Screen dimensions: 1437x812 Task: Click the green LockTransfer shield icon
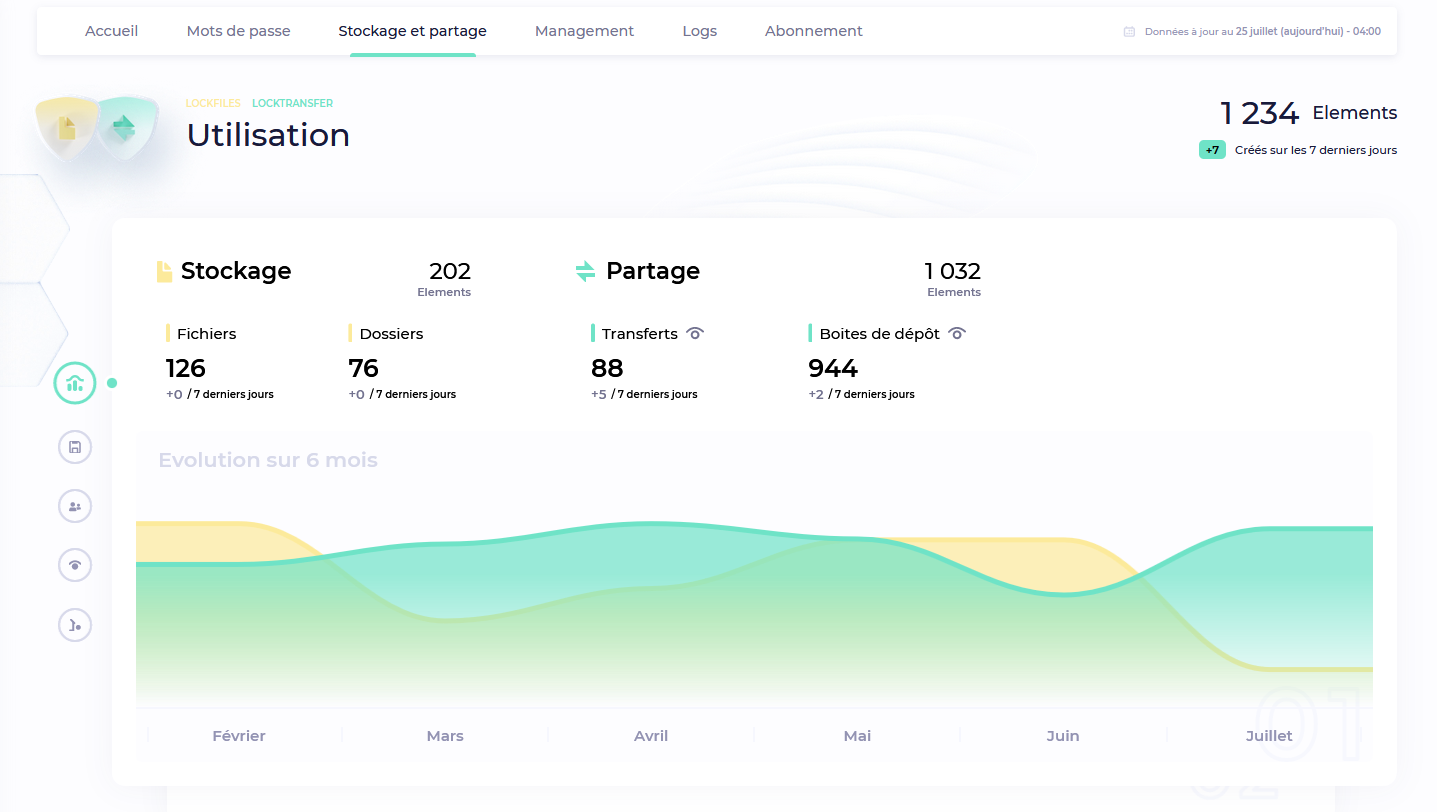tap(125, 129)
